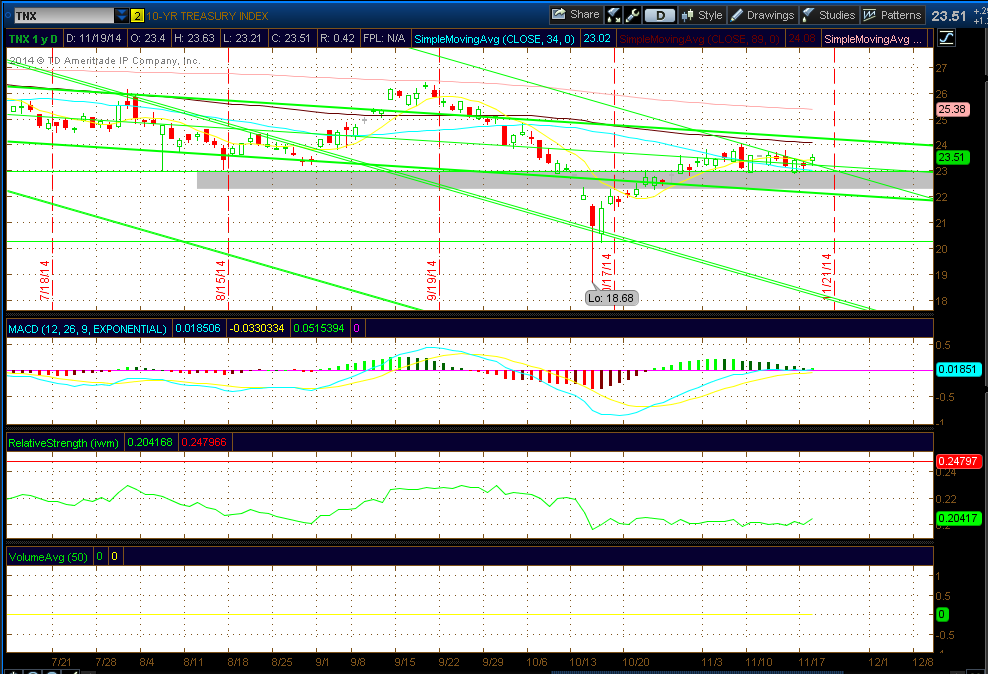Click the 9/15 date on time axis
This screenshot has height=674, width=988.
[405, 662]
